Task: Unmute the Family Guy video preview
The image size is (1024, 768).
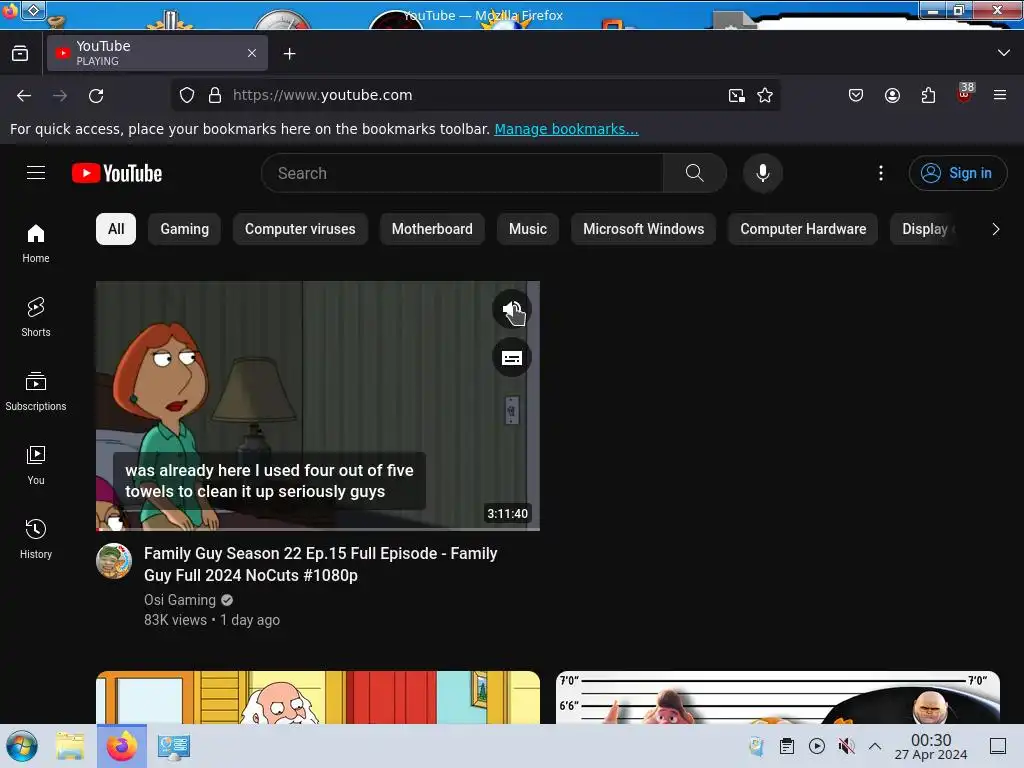Action: (x=512, y=310)
